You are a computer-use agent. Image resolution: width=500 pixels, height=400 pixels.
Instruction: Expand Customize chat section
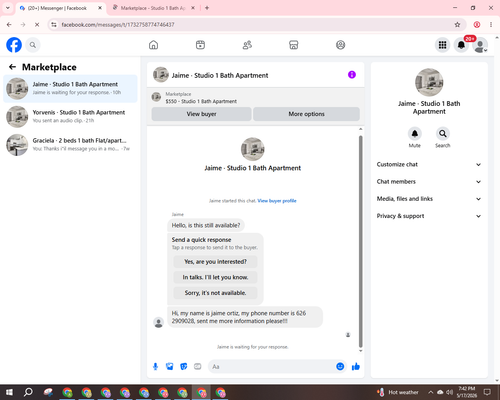[x=429, y=164]
